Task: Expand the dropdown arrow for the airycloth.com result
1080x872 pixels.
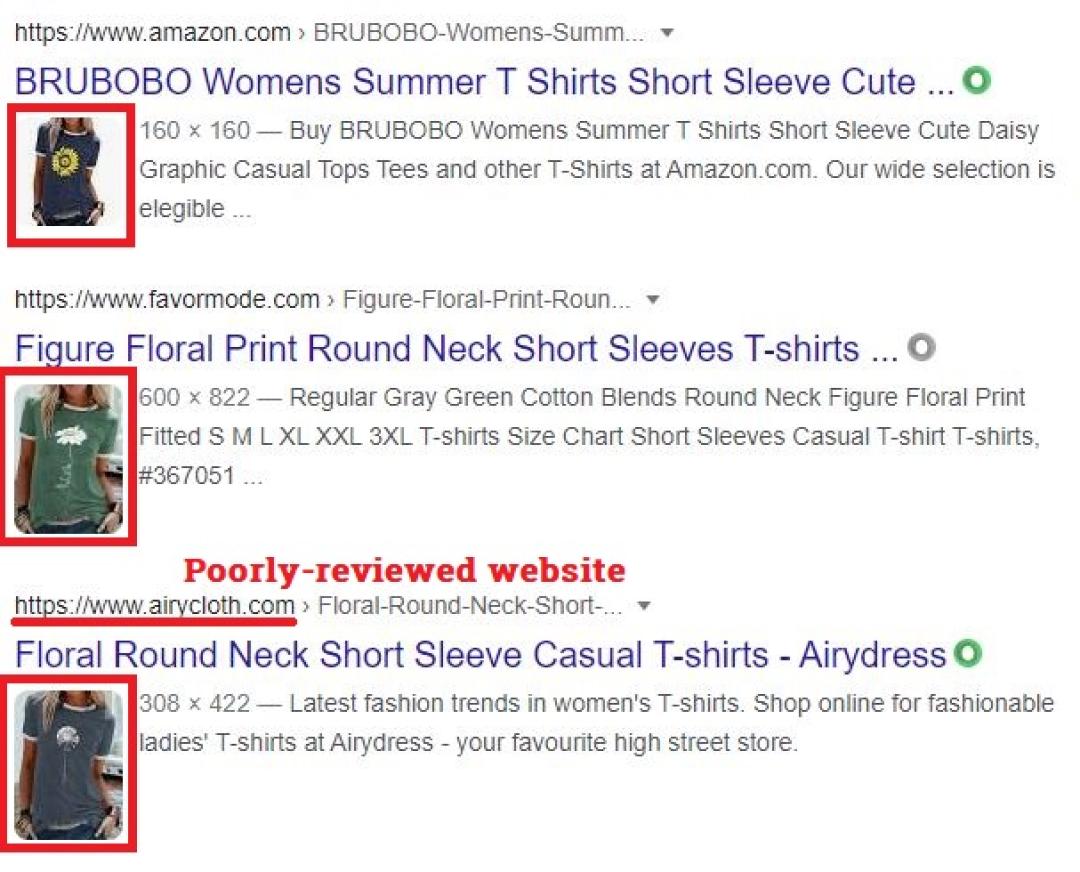Action: click(644, 606)
